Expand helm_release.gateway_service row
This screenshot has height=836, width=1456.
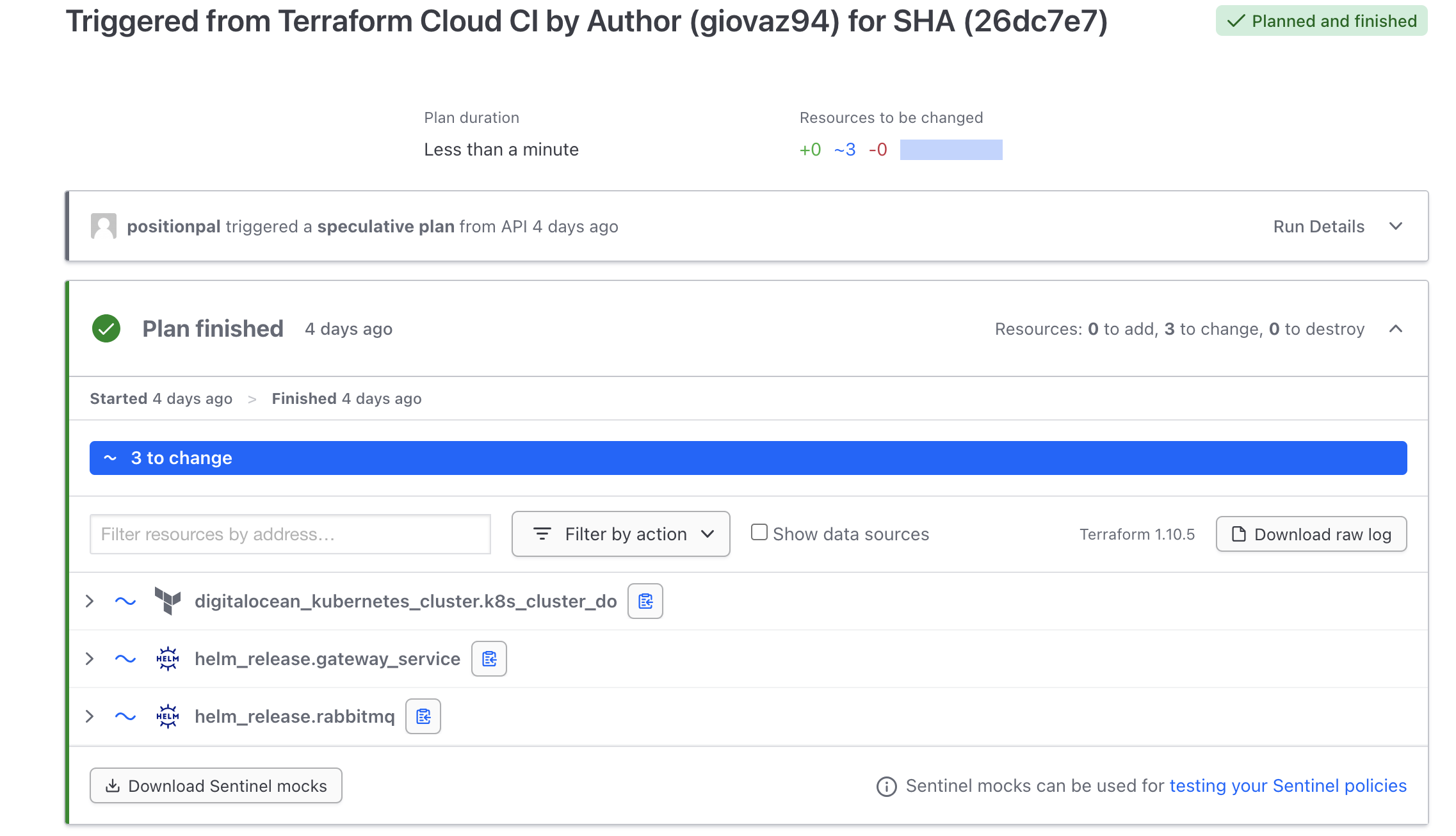point(90,659)
